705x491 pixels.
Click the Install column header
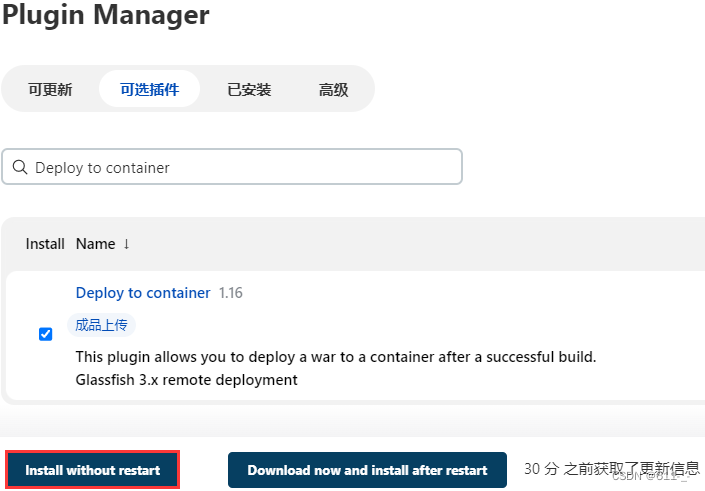pyautogui.click(x=45, y=244)
